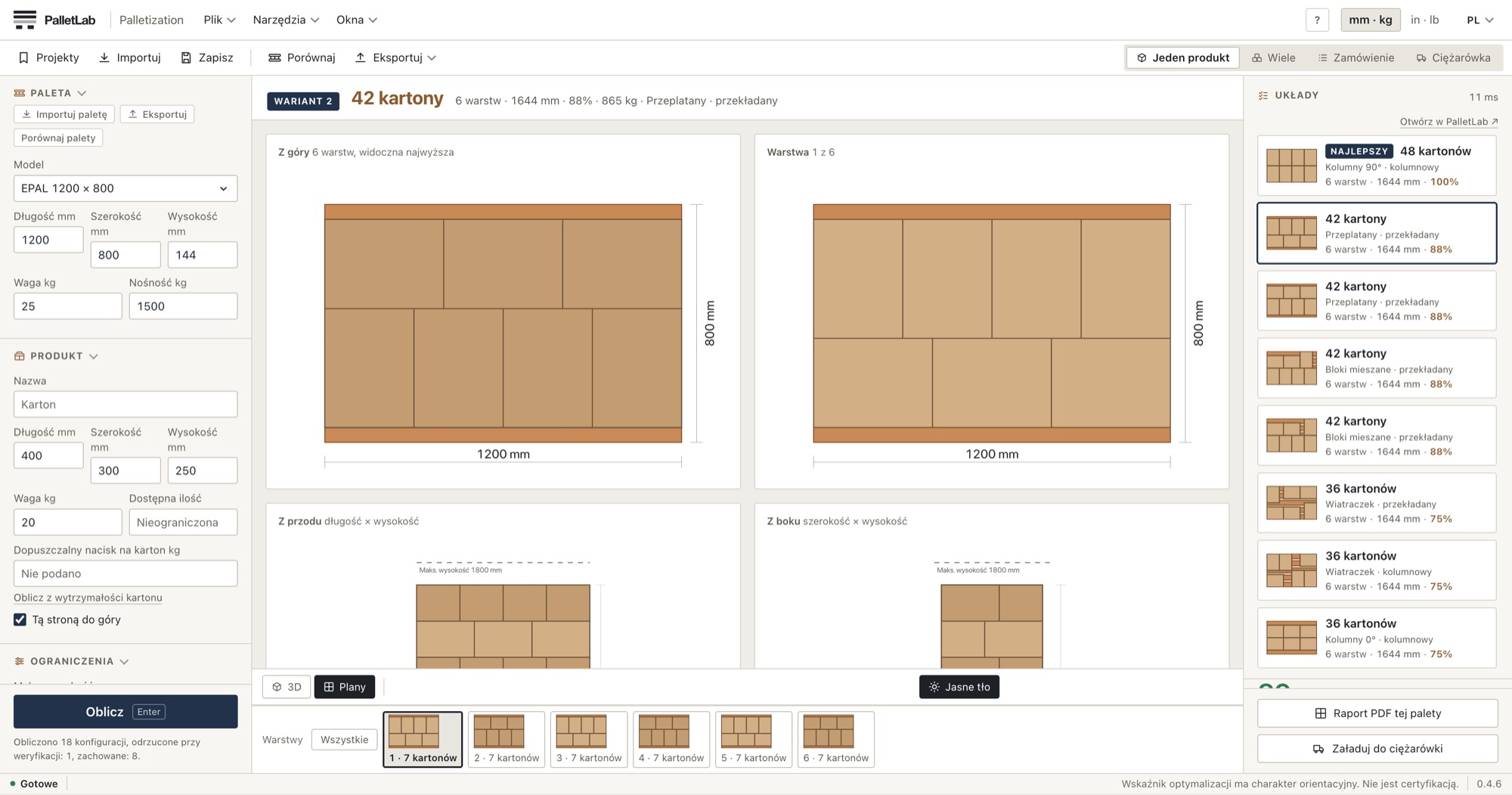The height and width of the screenshot is (795, 1512).
Task: Select 36 kartonów Kolumny 0° layout
Action: point(1377,638)
